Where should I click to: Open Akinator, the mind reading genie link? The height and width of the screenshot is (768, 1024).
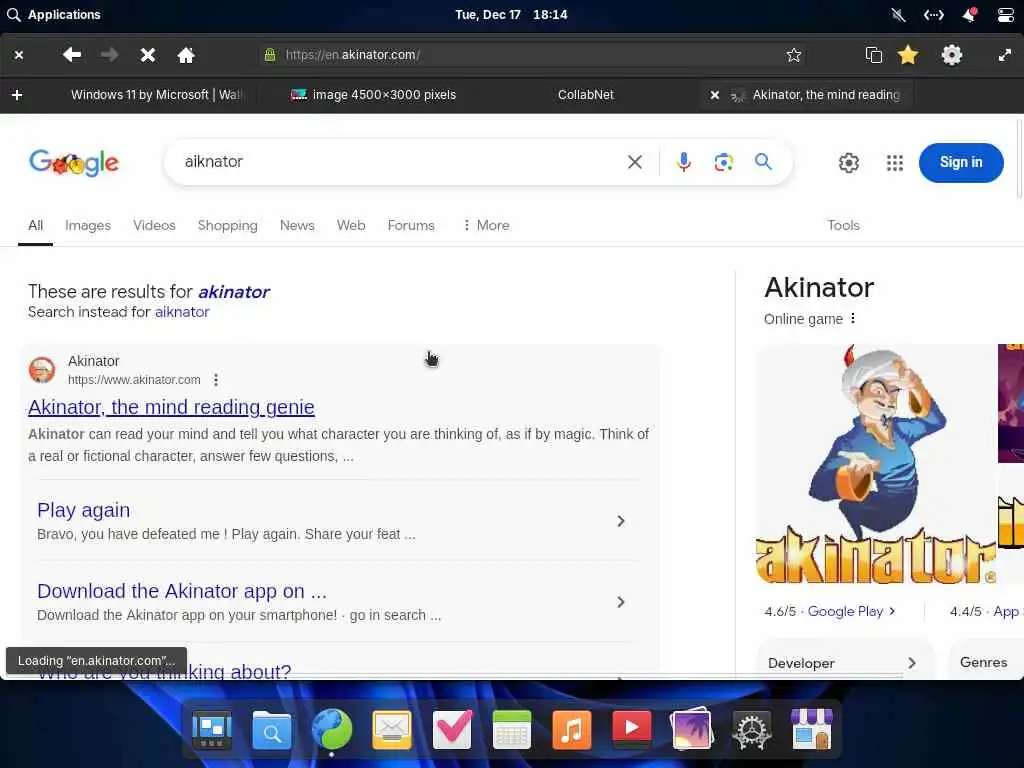point(171,407)
